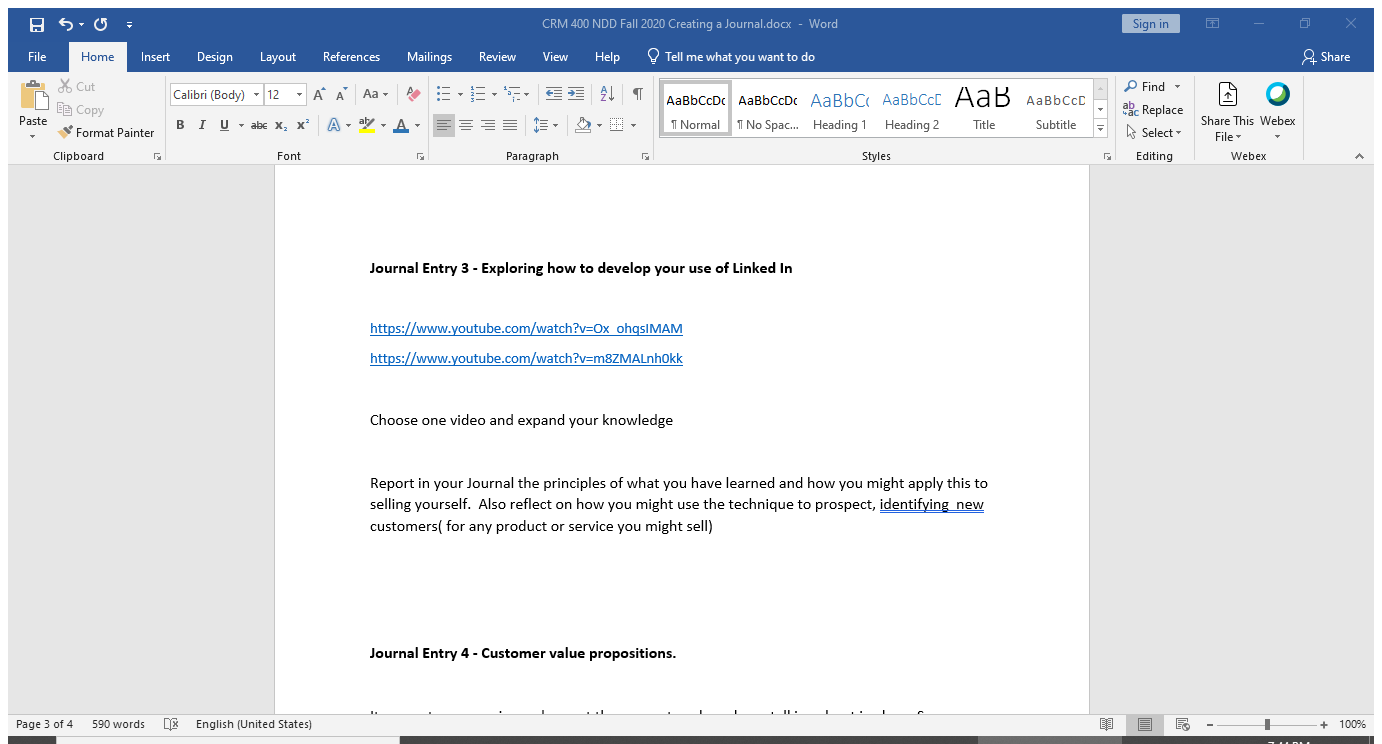This screenshot has width=1382, height=744.
Task: Copy the selection
Action: pyautogui.click(x=80, y=110)
